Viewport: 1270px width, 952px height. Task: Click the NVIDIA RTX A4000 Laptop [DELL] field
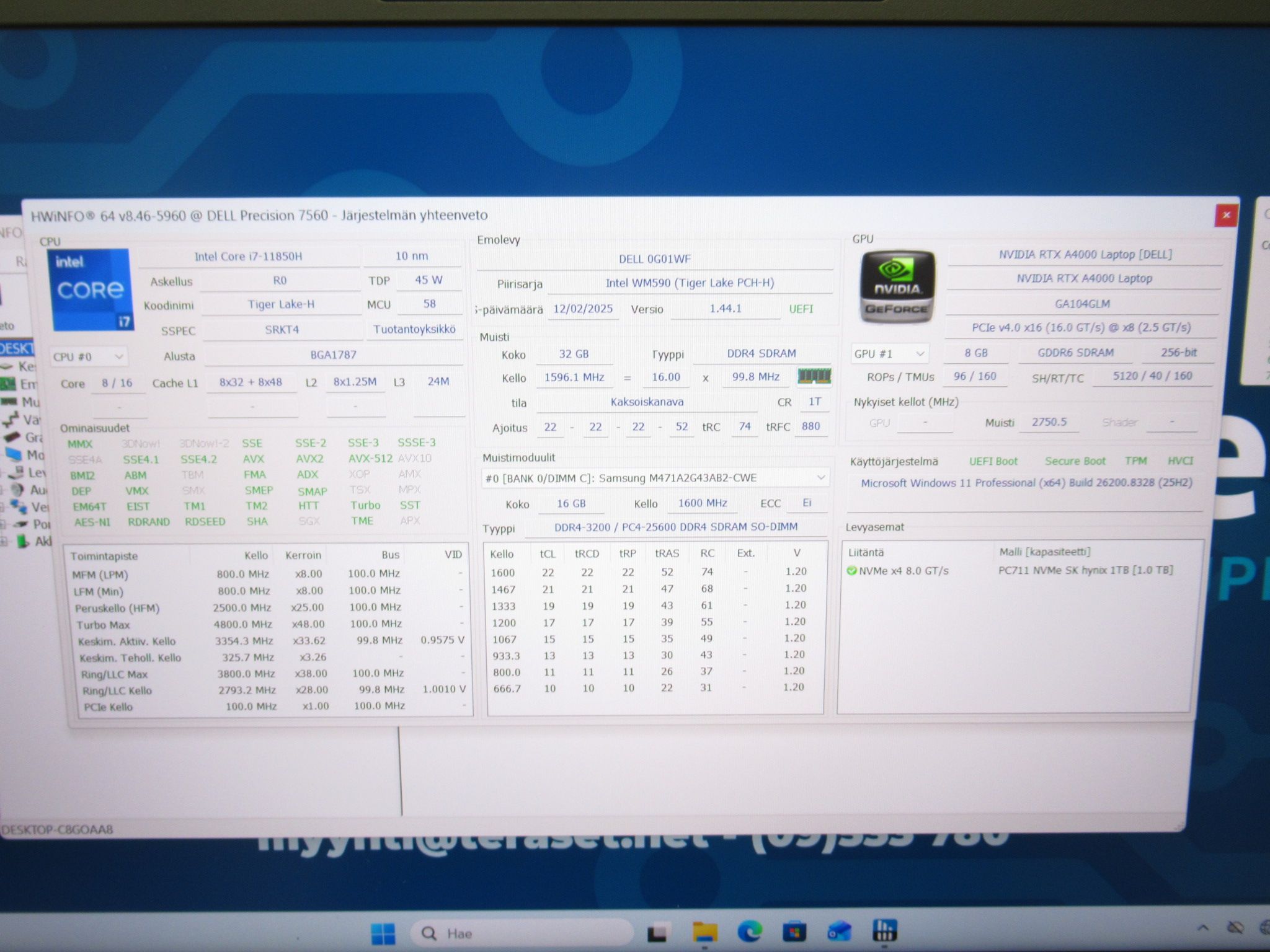coord(1085,255)
